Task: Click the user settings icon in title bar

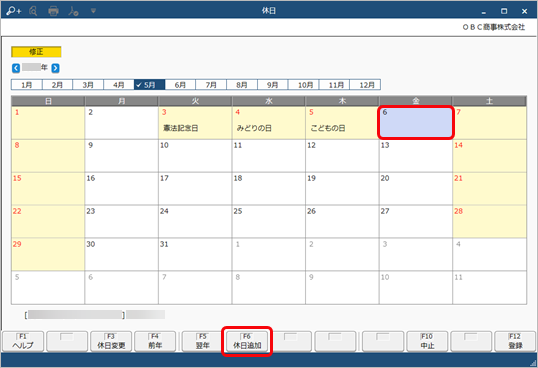Action: (x=73, y=11)
